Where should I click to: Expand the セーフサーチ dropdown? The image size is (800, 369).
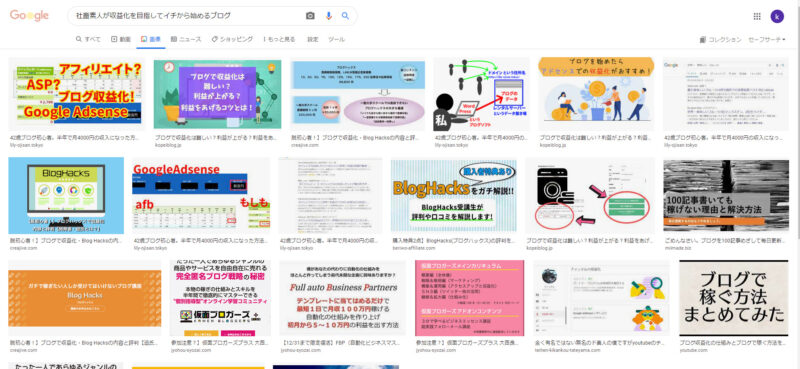tap(767, 39)
